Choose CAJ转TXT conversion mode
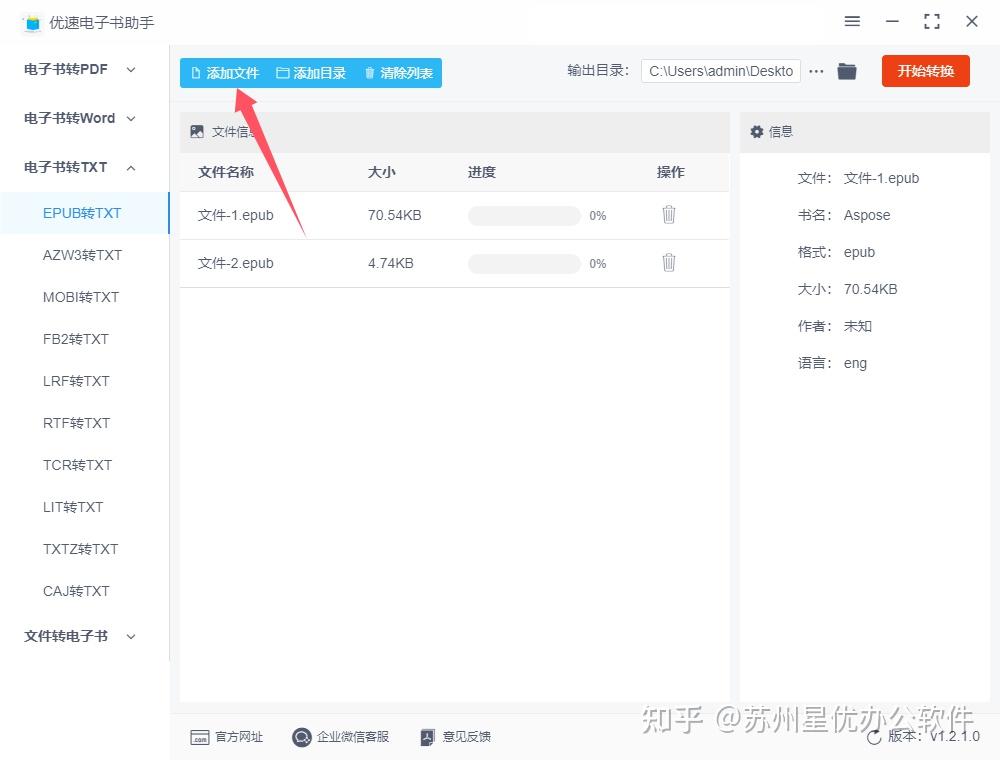 76,591
